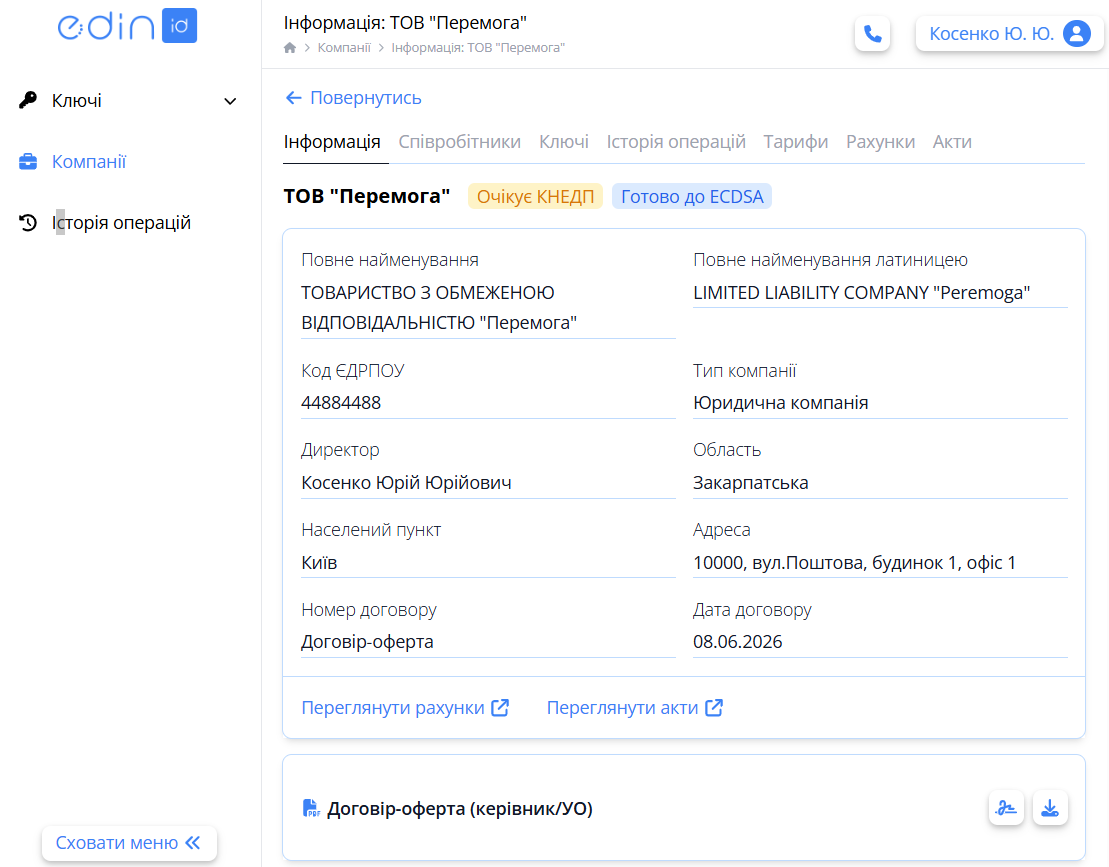Click the edin id logo
Image resolution: width=1109 pixels, height=867 pixels.
(x=127, y=26)
